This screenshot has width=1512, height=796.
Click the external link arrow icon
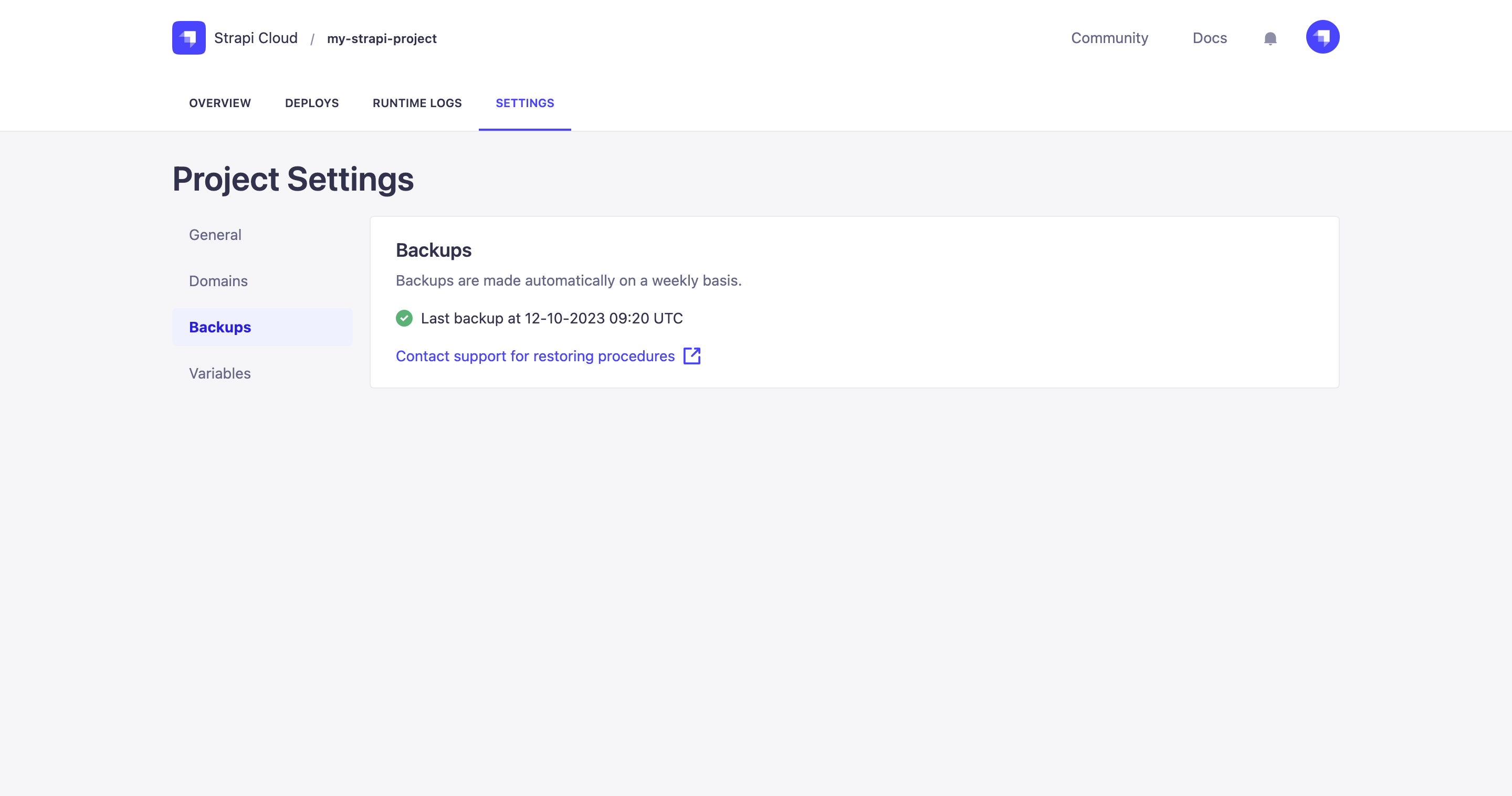pos(692,356)
